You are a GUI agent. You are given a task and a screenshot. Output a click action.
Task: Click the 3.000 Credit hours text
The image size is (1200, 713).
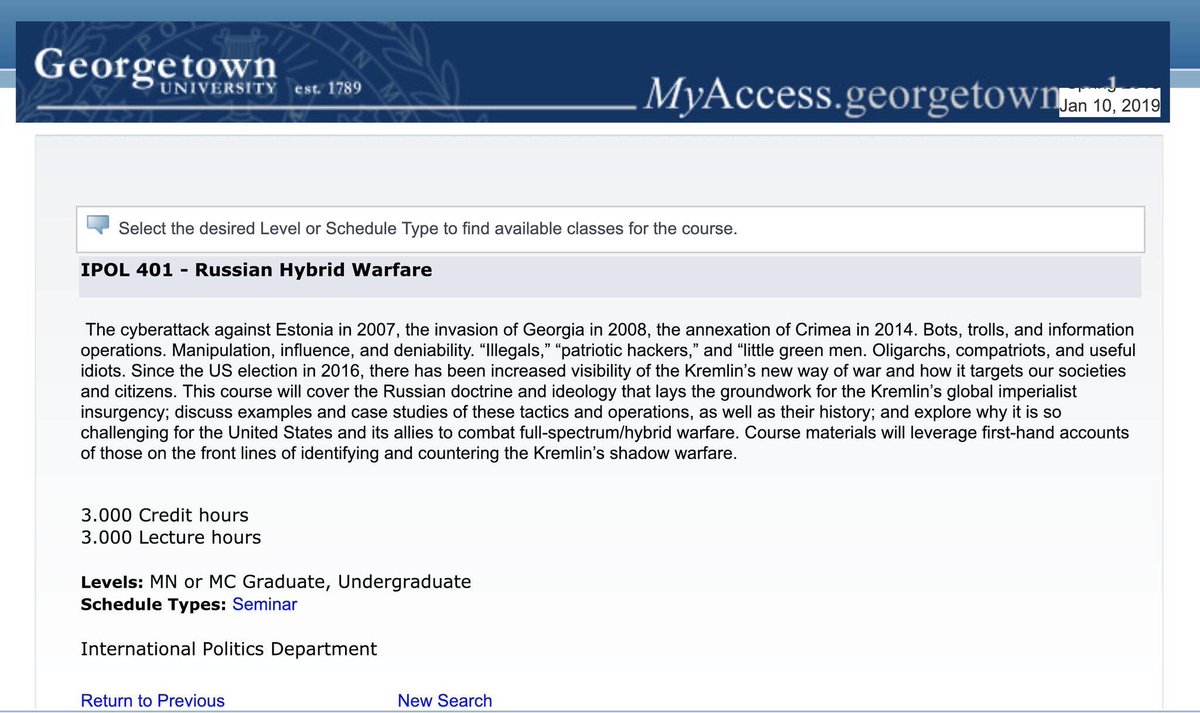164,516
